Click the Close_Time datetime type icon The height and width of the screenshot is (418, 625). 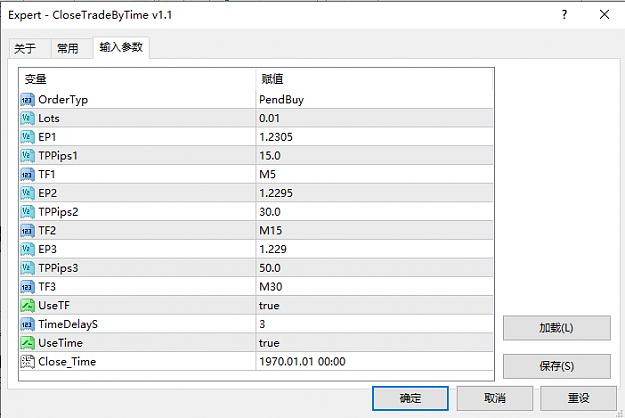(x=28, y=362)
